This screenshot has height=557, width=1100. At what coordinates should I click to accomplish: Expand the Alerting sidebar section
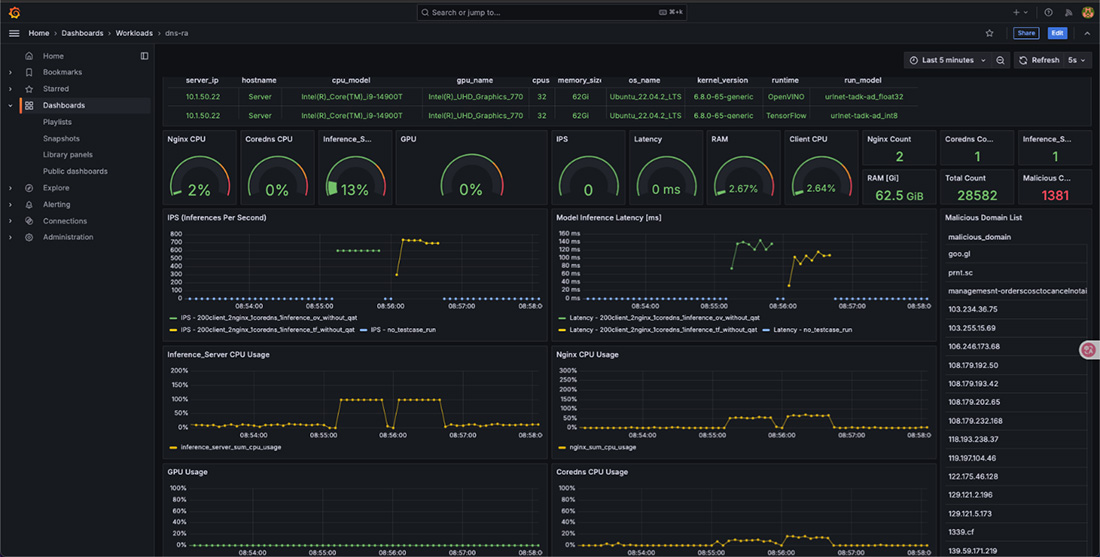click(10, 204)
